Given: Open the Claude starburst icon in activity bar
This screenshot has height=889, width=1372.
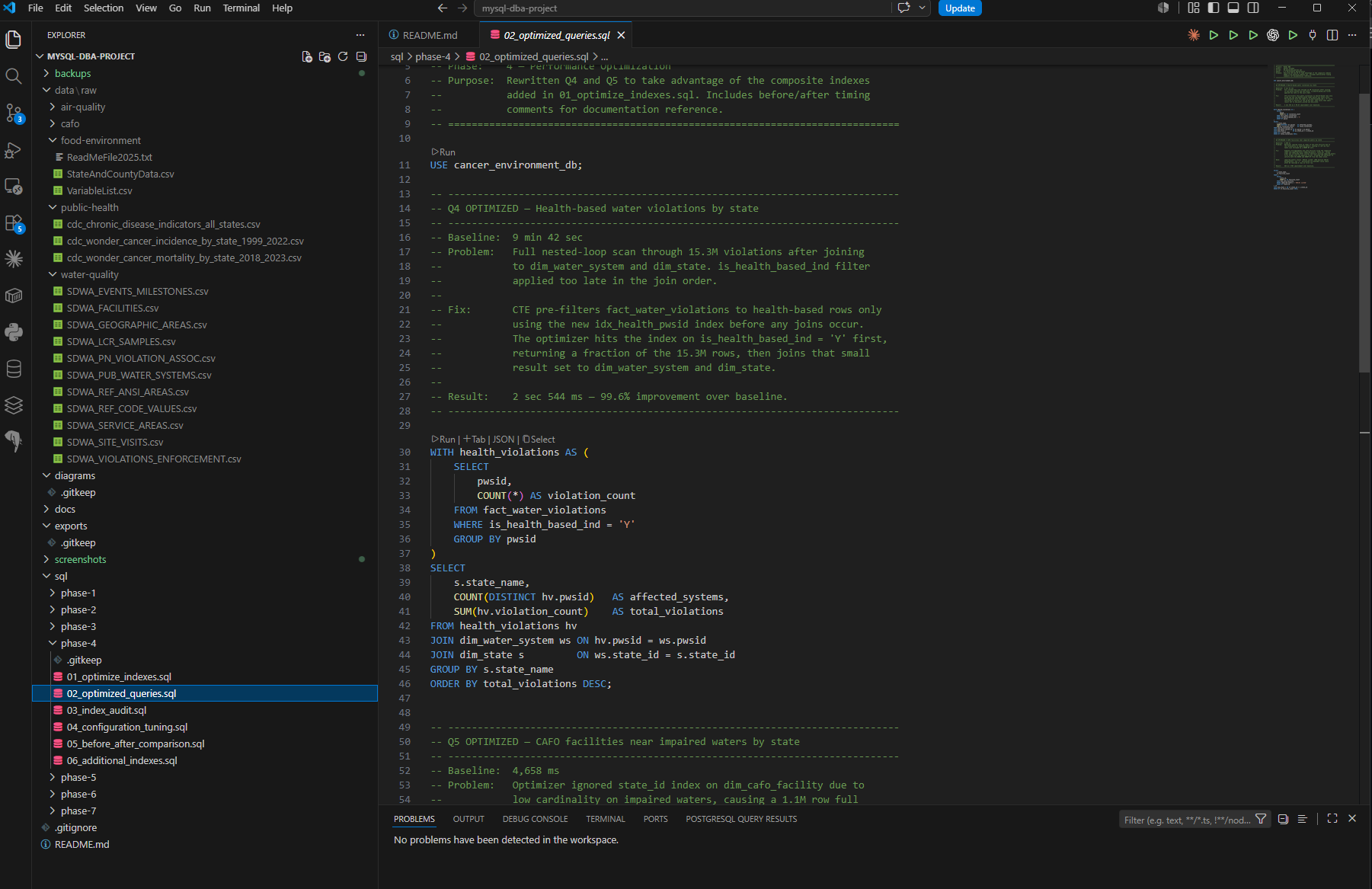Looking at the screenshot, I should tap(14, 259).
